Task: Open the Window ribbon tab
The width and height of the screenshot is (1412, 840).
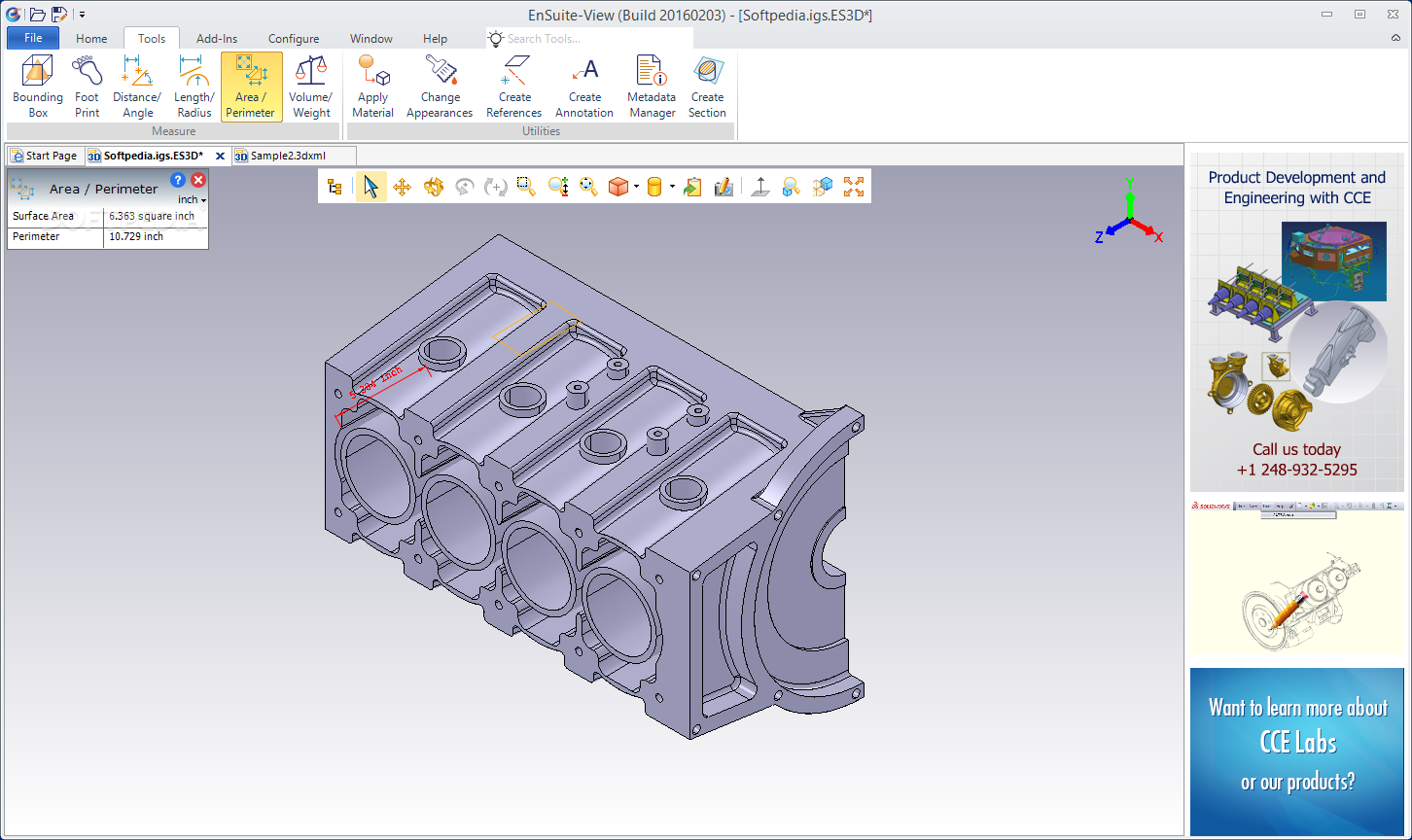Action: click(x=371, y=39)
